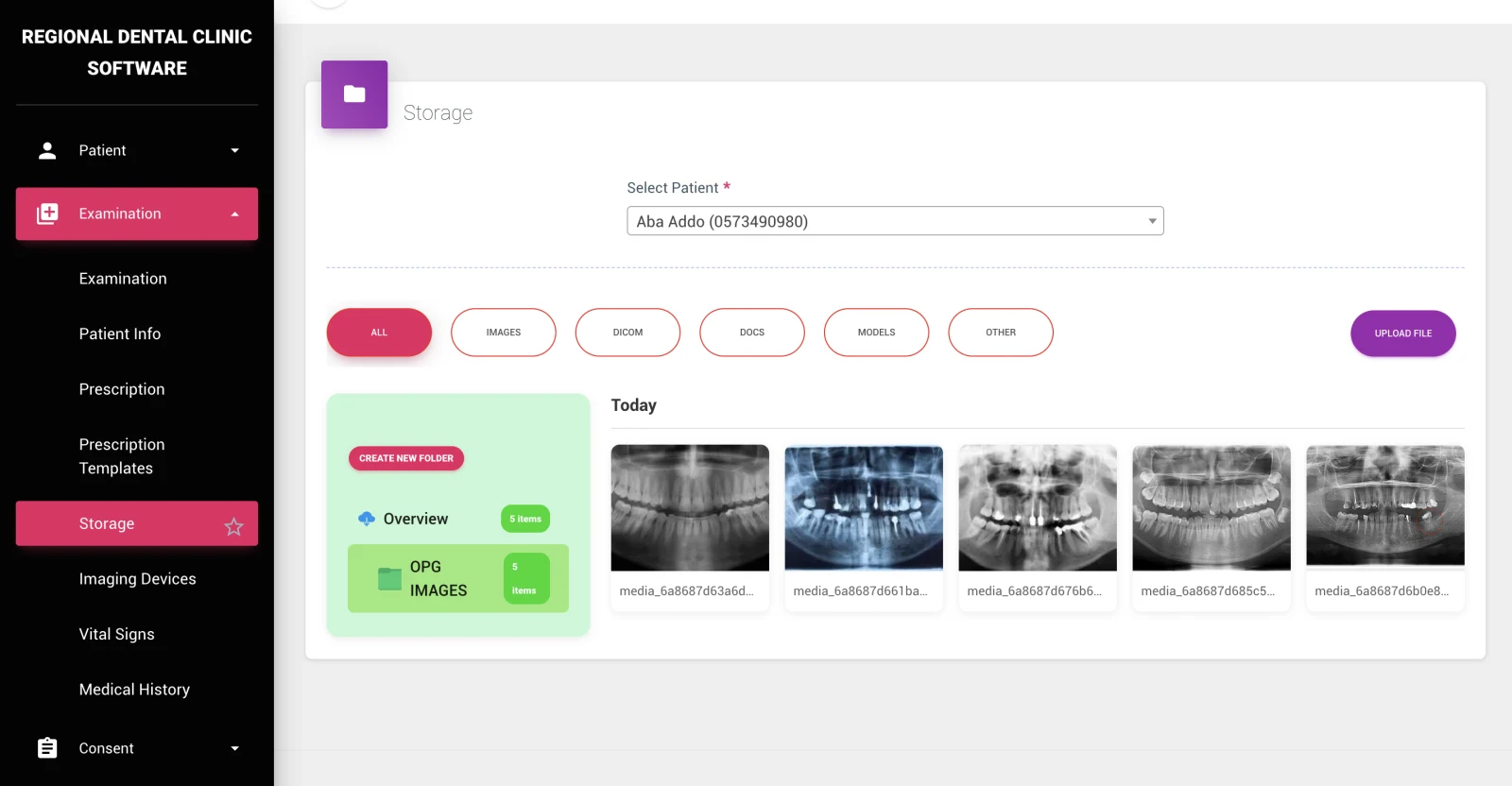The width and height of the screenshot is (1512, 786).
Task: Click the Patient person icon
Action: click(47, 150)
